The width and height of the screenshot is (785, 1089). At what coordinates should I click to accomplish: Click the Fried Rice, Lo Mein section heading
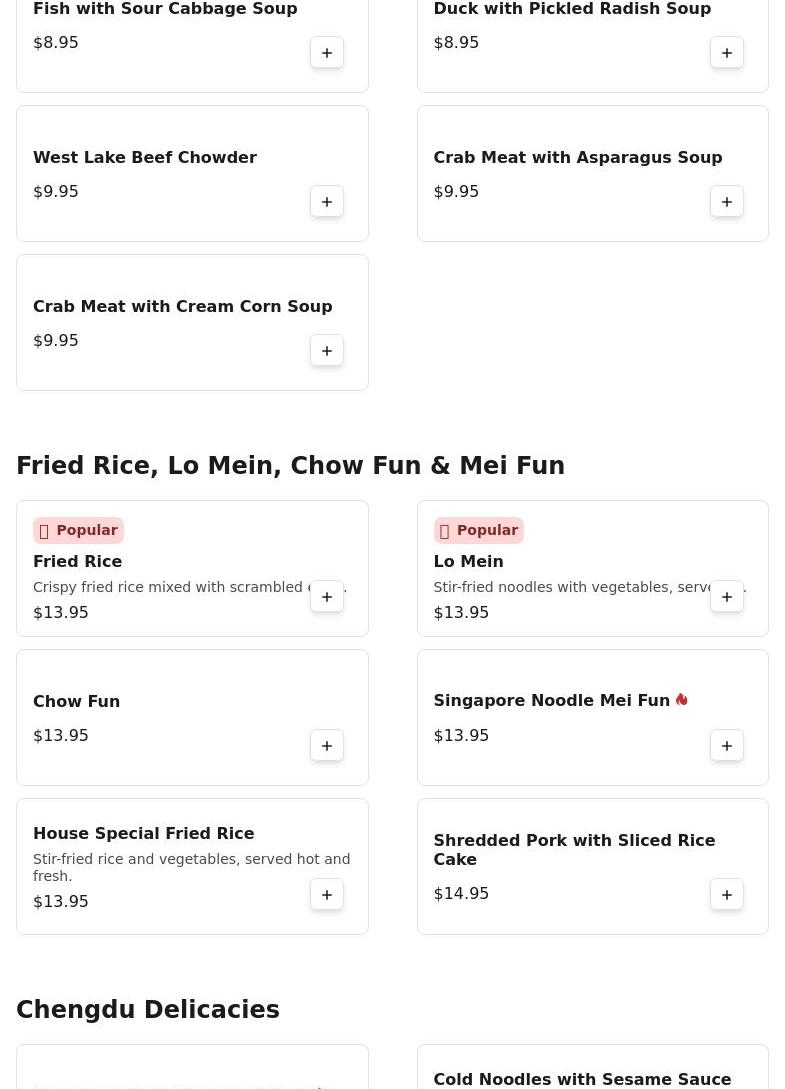tap(290, 466)
